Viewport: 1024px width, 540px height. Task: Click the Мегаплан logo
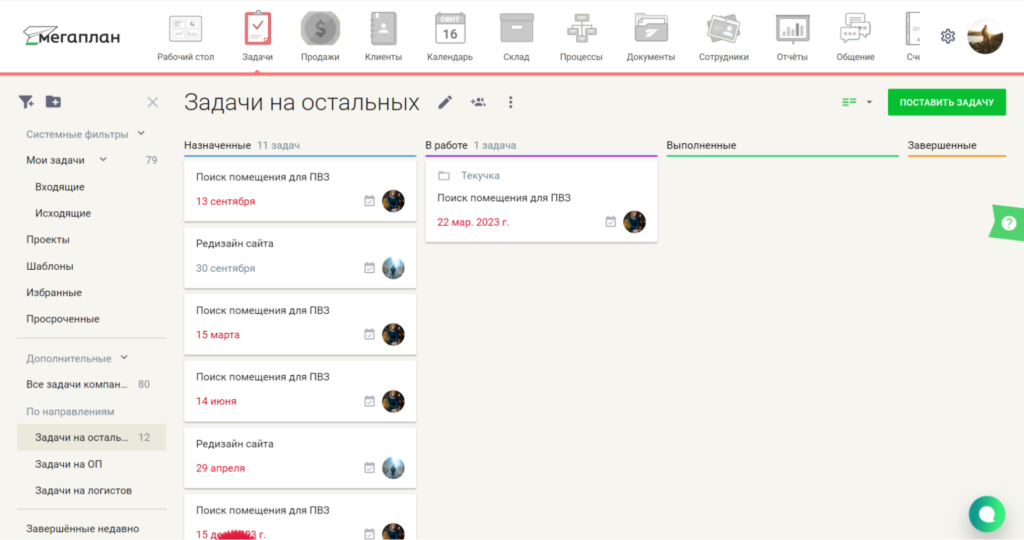pos(72,36)
